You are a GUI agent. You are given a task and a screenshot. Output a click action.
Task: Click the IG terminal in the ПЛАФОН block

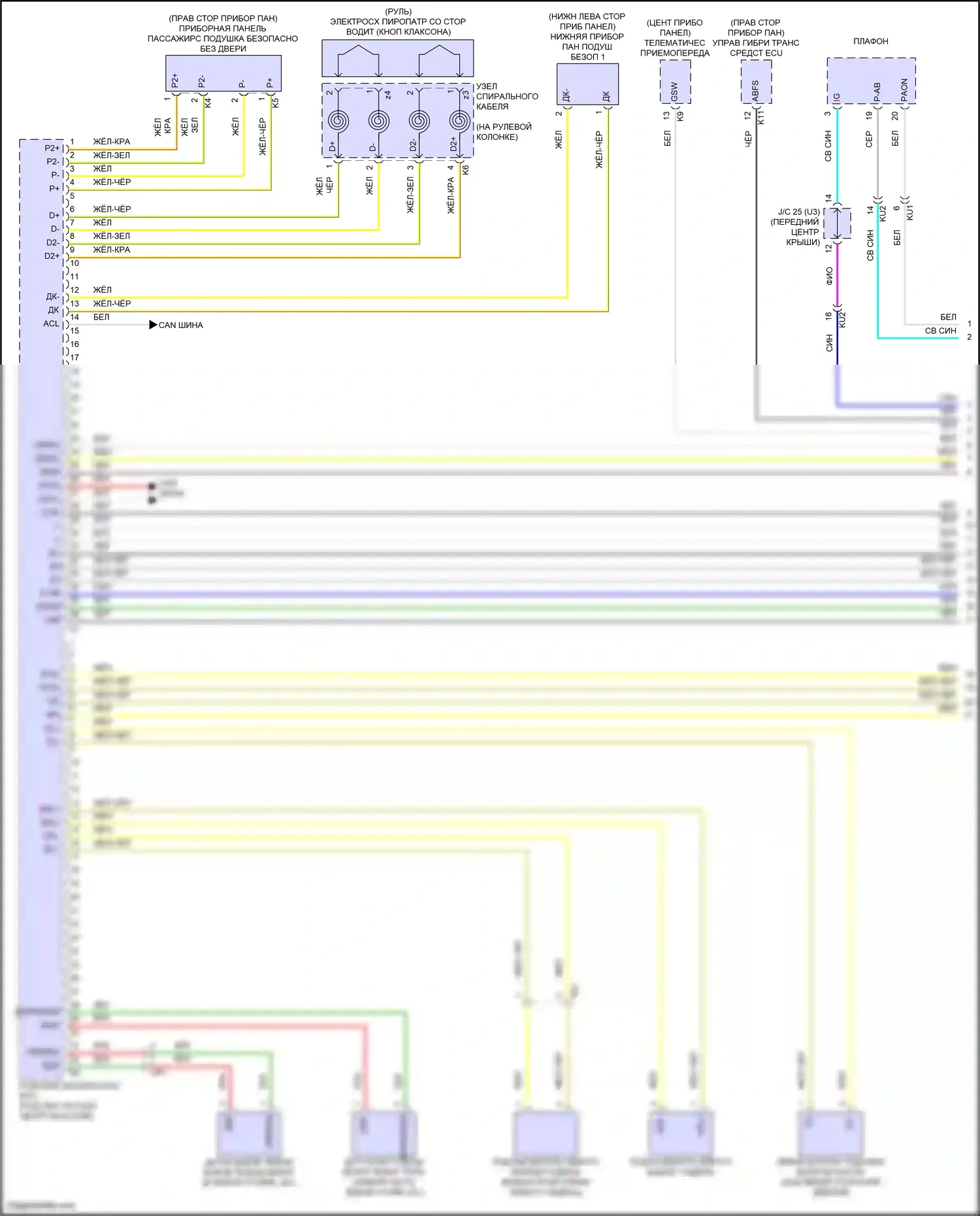click(x=837, y=97)
